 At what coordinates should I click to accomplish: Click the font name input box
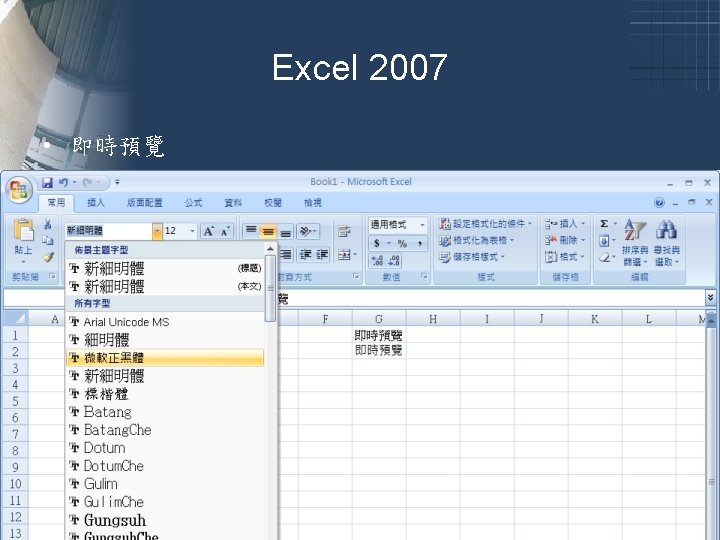(x=108, y=231)
